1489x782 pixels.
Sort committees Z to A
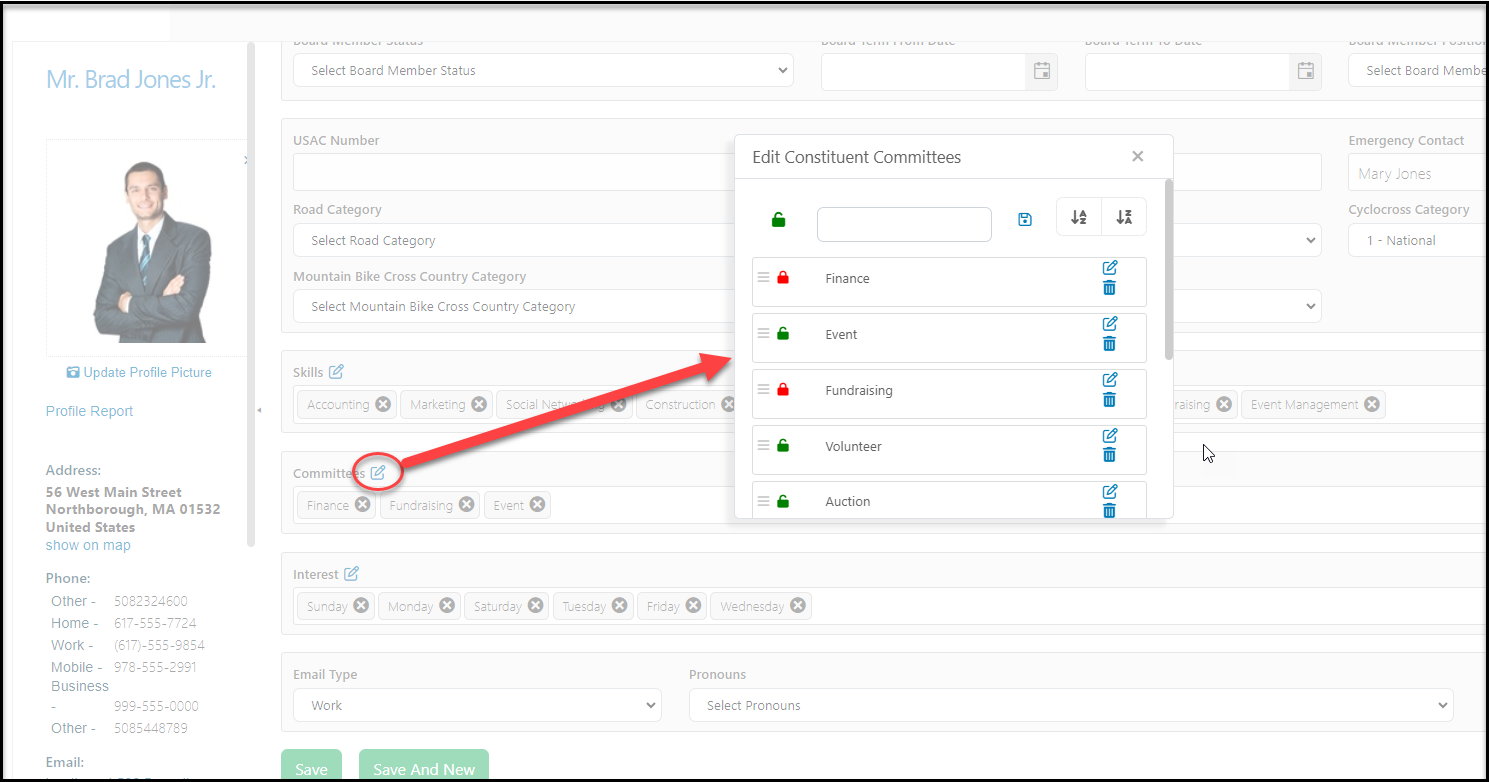coord(1124,217)
